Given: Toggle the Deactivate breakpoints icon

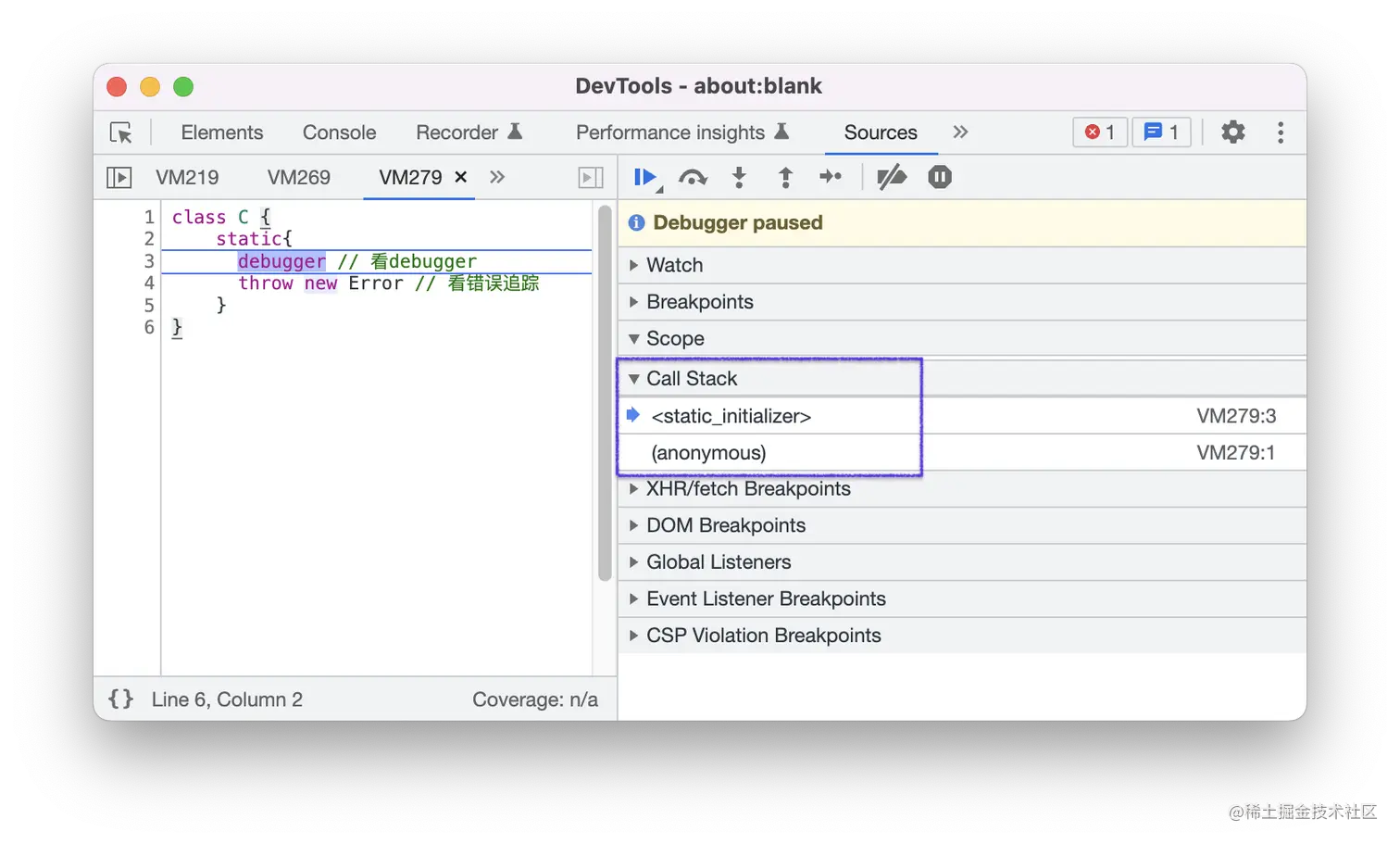Looking at the screenshot, I should (x=891, y=177).
